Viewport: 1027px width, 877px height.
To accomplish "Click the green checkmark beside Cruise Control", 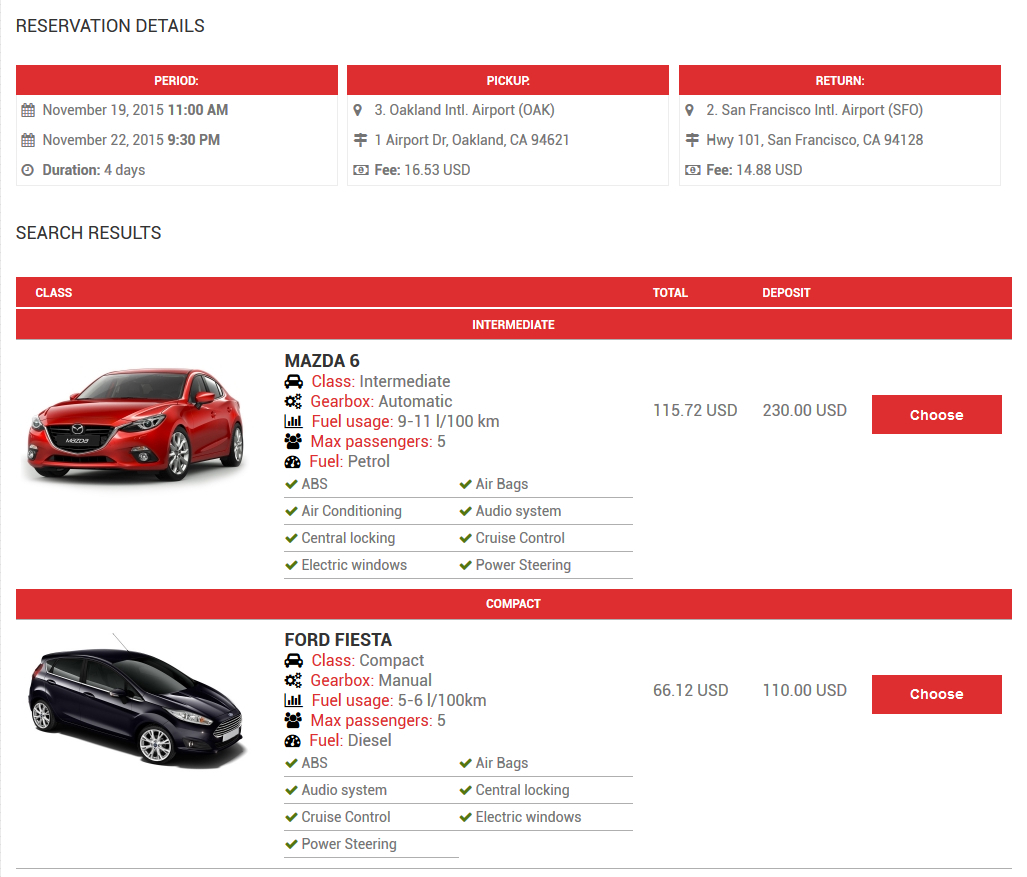I will (x=465, y=537).
